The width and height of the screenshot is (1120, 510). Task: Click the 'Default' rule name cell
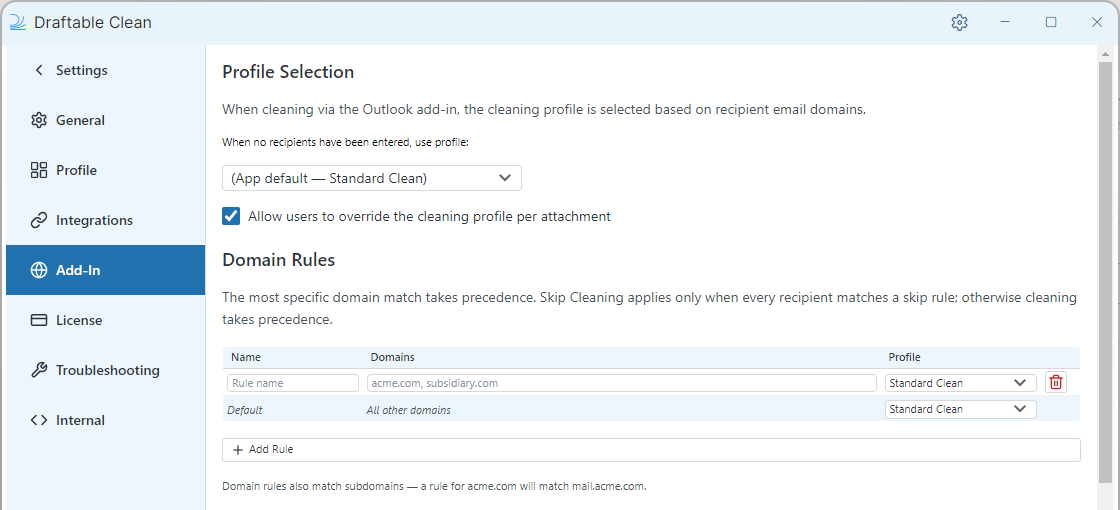[244, 410]
